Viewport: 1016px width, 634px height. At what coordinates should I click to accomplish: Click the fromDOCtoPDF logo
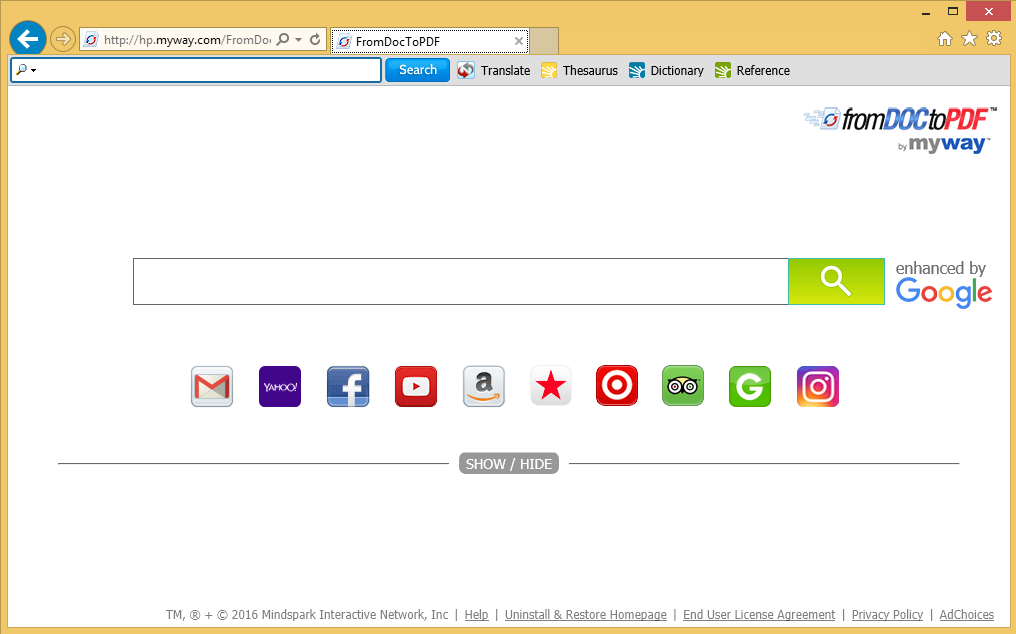pos(899,130)
